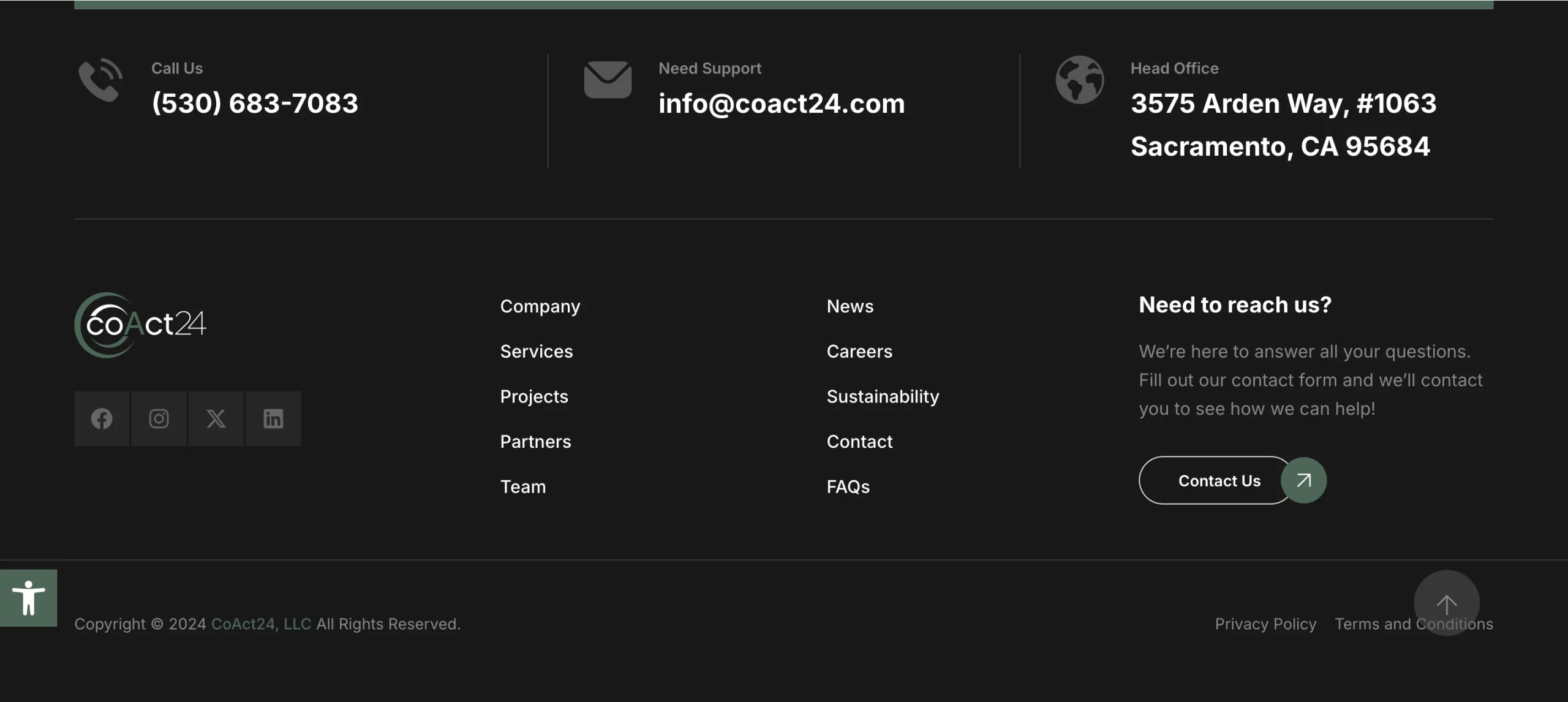Click the info@coact24.com email address

coord(781,104)
